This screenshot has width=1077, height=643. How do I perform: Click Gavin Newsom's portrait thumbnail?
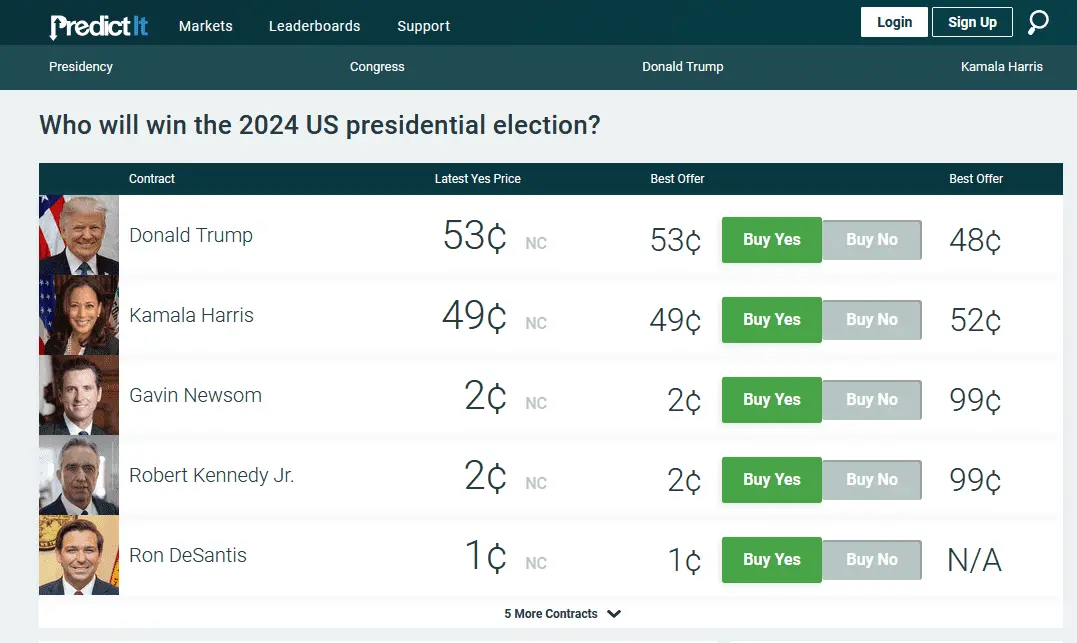79,395
